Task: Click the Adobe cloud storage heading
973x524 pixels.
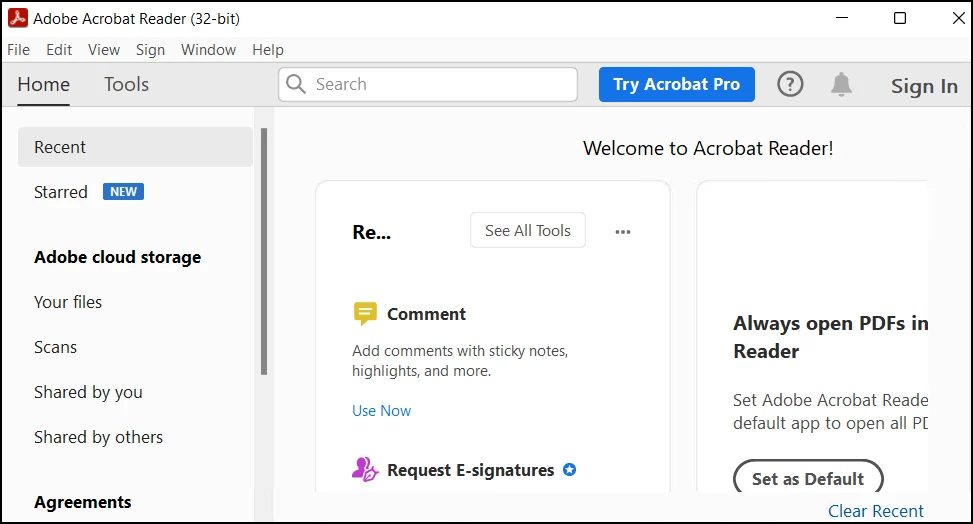Action: (117, 257)
